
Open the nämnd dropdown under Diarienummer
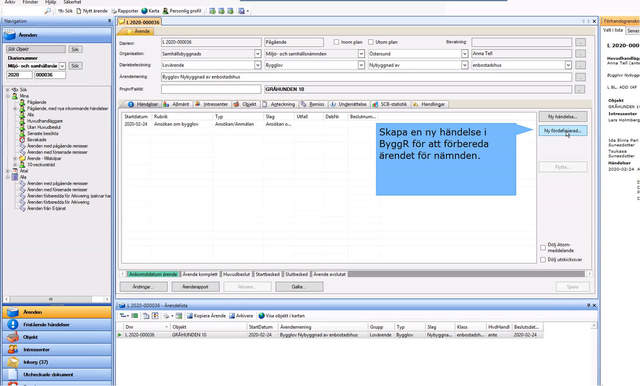[x=62, y=66]
